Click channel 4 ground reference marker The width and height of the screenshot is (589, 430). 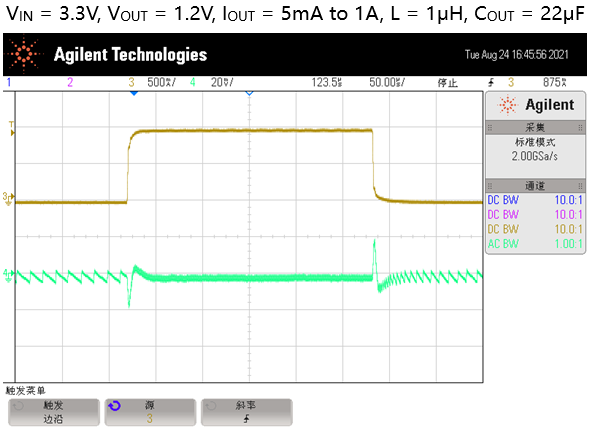point(8,275)
